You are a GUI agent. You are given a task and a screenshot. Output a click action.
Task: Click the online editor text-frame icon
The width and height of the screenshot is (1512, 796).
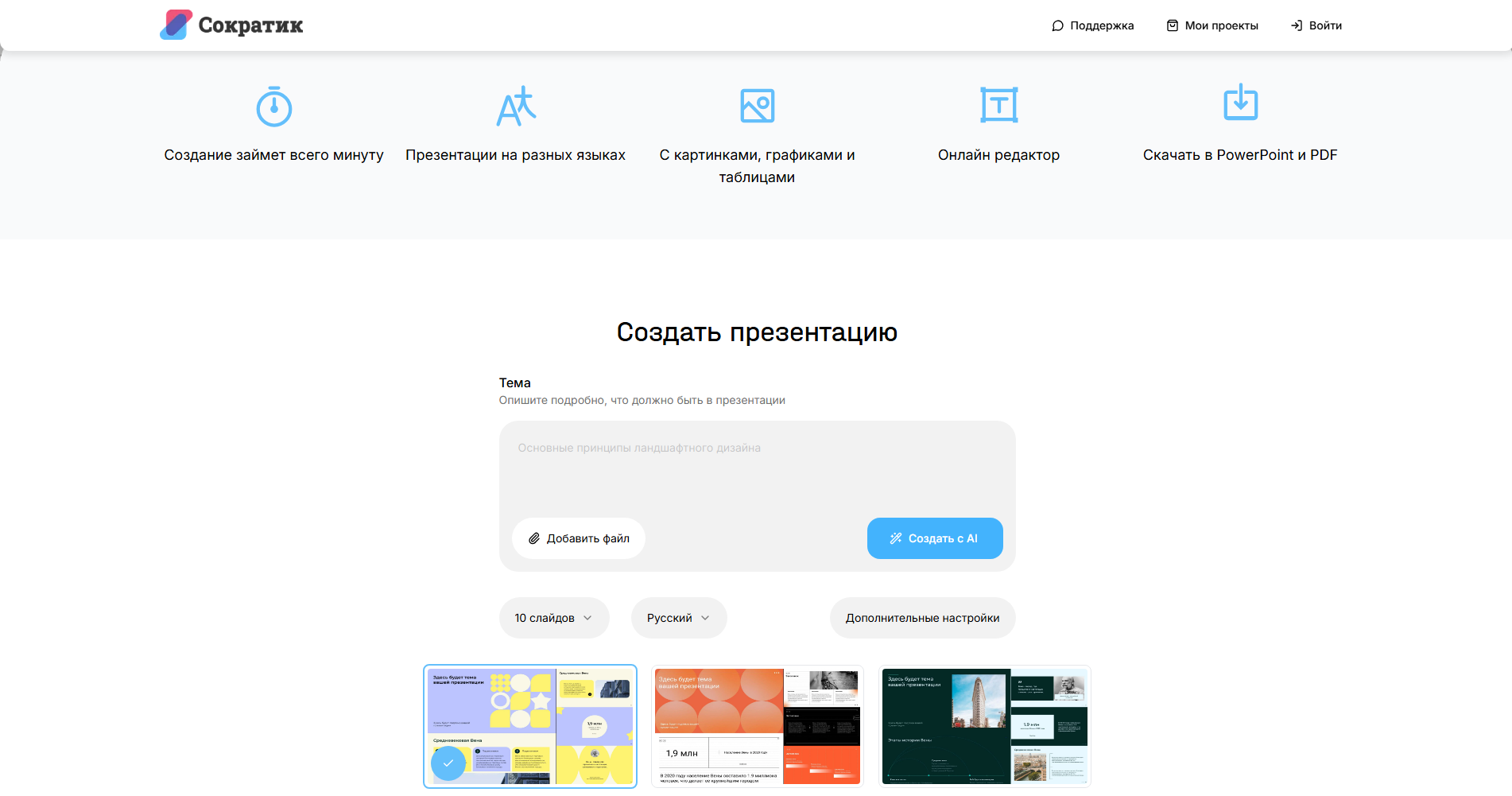998,105
